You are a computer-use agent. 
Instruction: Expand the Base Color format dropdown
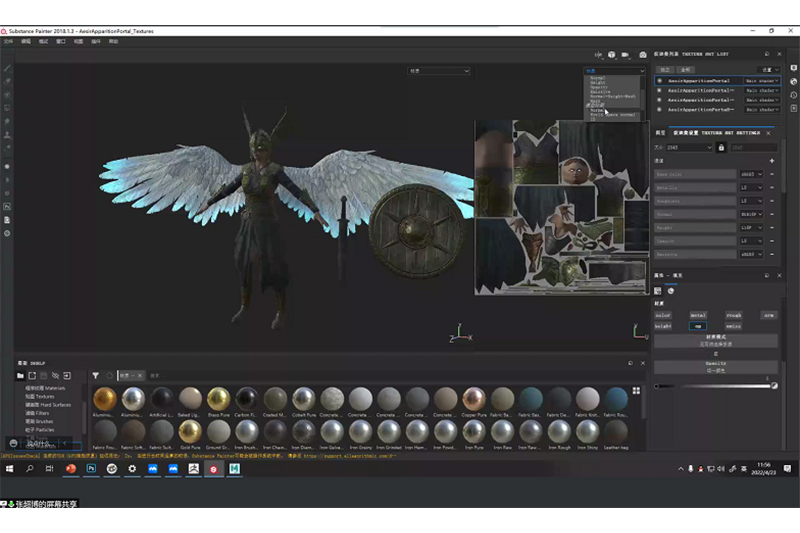pyautogui.click(x=751, y=174)
